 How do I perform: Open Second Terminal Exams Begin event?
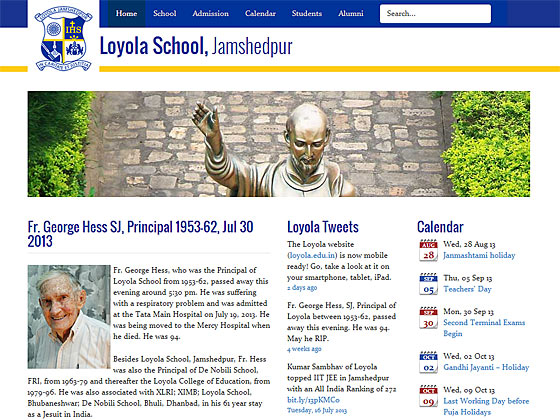(484, 328)
